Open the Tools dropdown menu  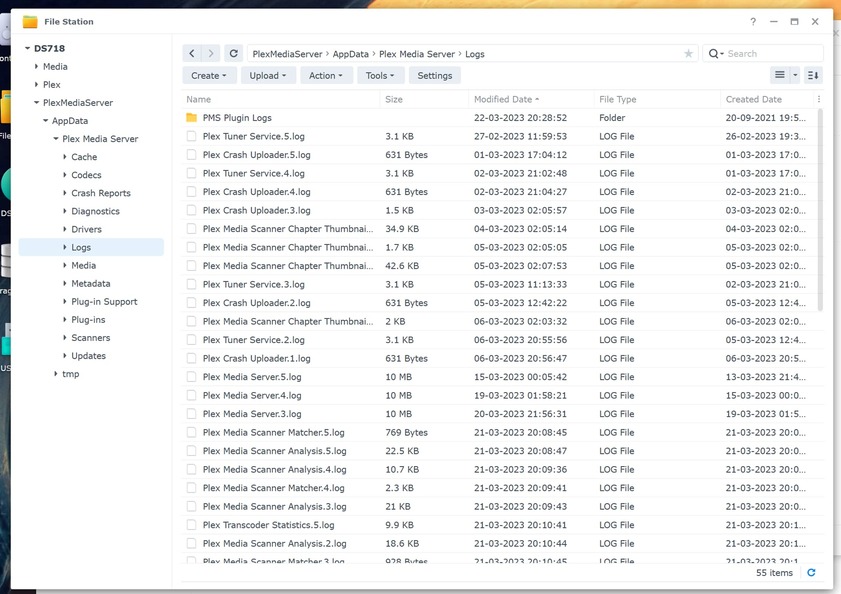[380, 76]
